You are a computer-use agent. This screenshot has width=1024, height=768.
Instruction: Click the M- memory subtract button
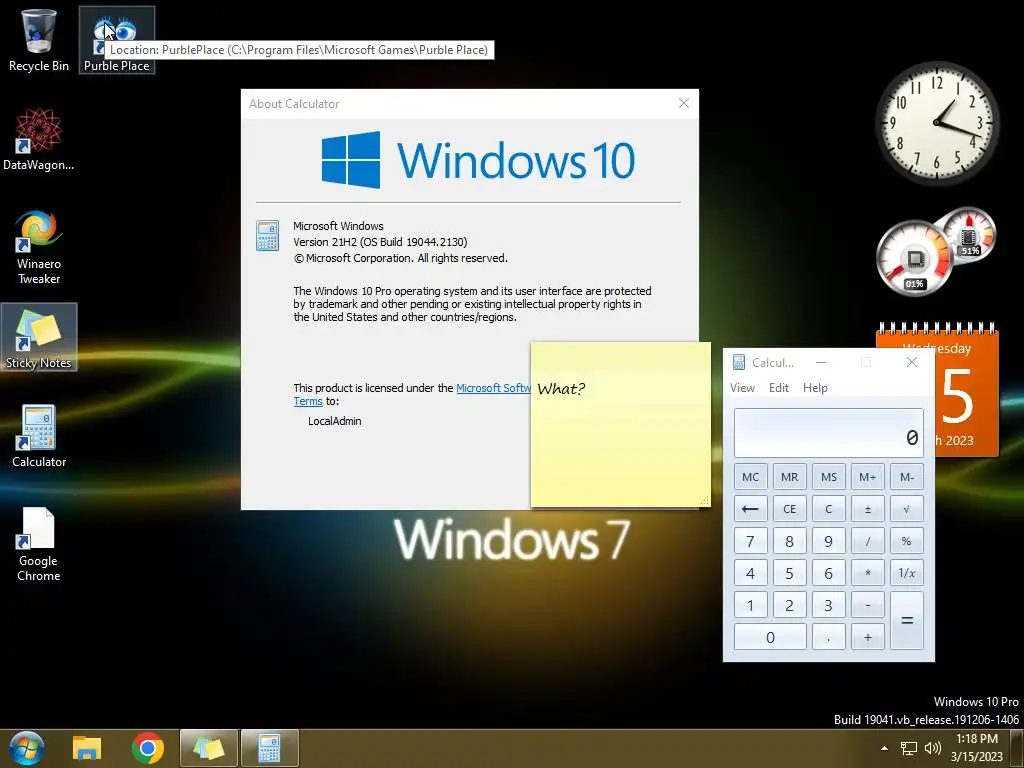[x=907, y=477]
